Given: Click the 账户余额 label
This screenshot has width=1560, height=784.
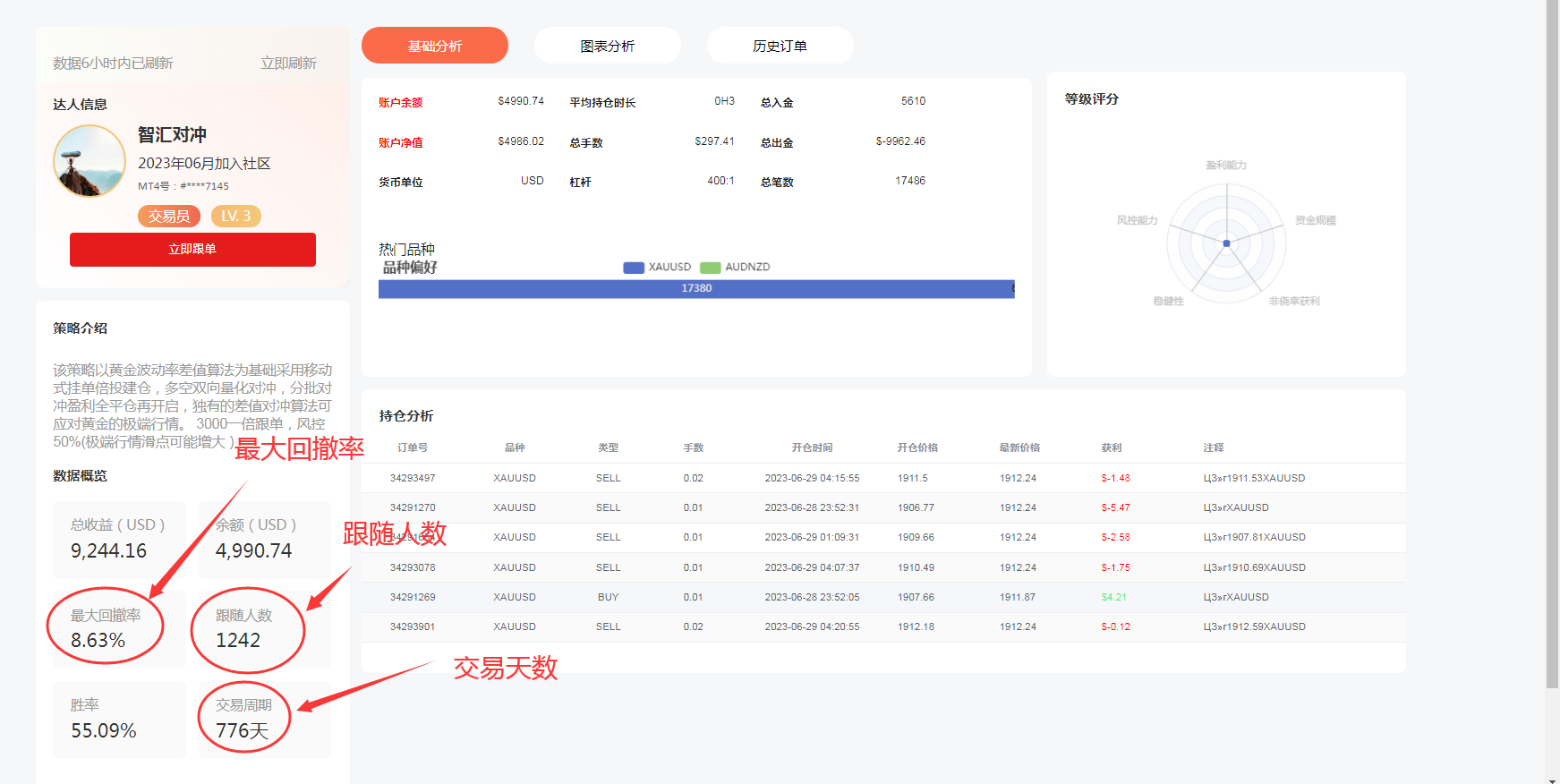Looking at the screenshot, I should tap(401, 103).
